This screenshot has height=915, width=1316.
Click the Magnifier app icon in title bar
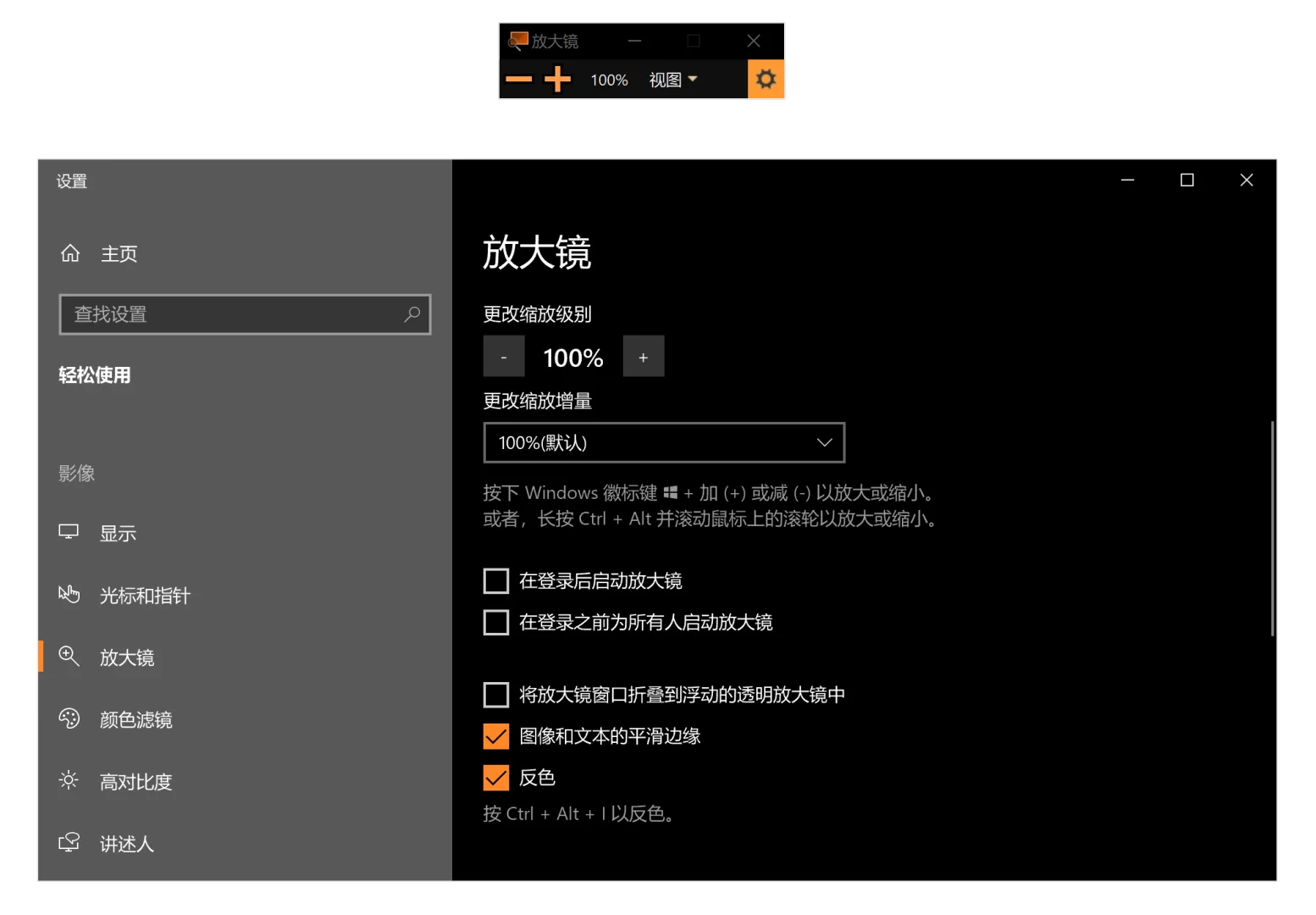tap(517, 41)
